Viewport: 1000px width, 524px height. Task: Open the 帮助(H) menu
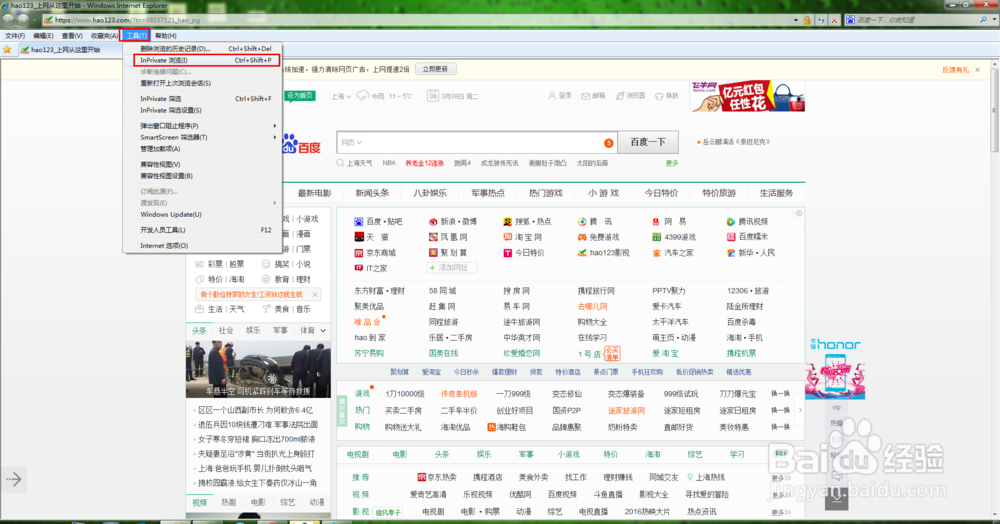[x=166, y=36]
